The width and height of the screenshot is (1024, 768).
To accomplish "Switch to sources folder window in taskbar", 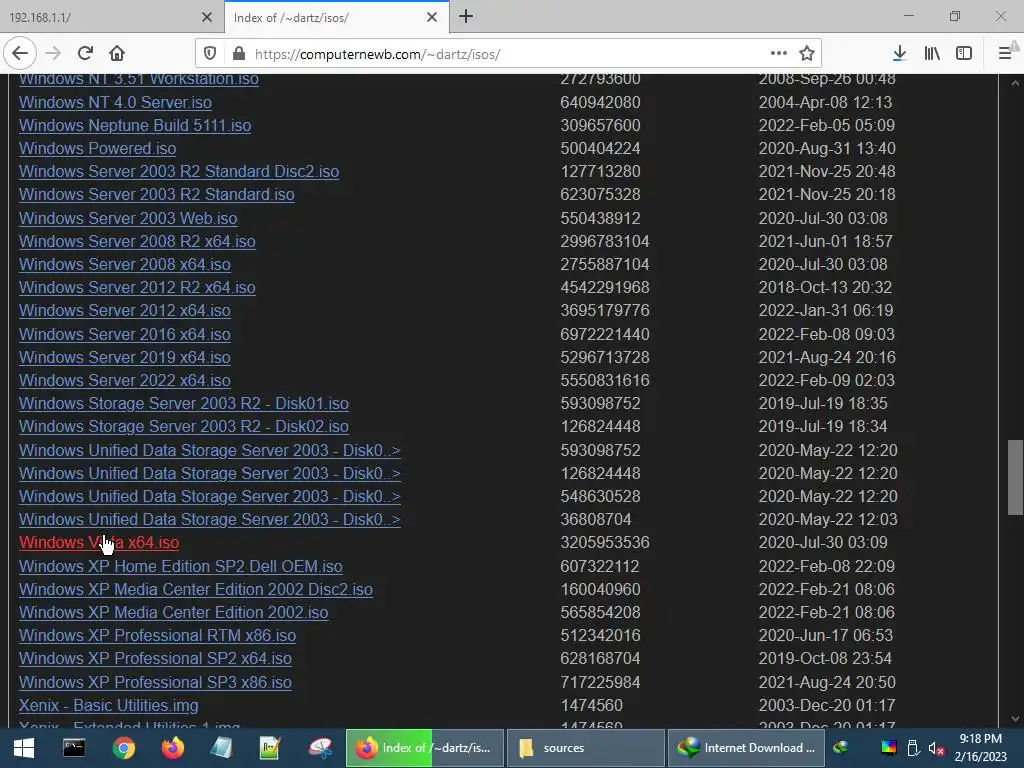I will pos(586,748).
